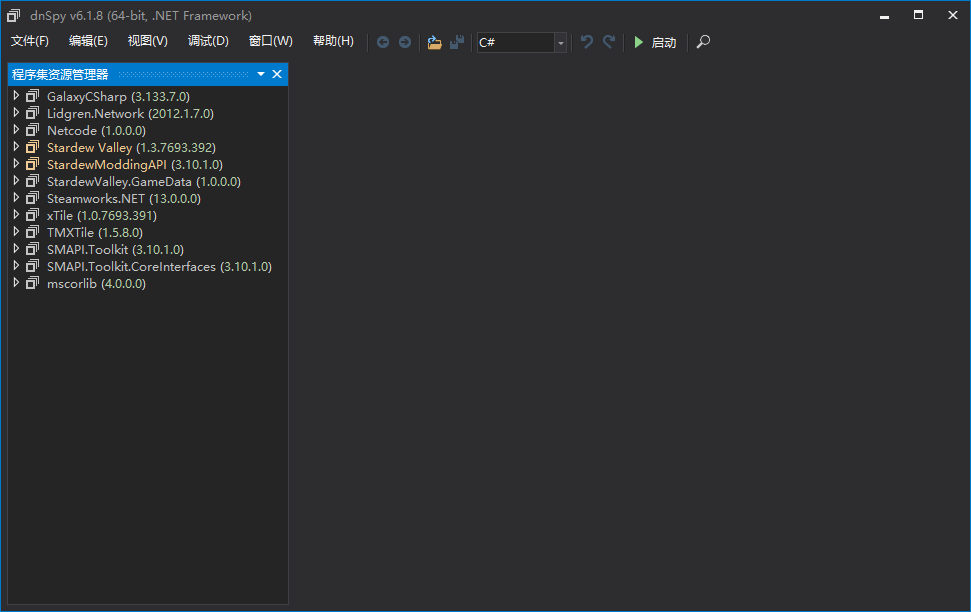Click the GalaxyCSharp assembly icon

pyautogui.click(x=32, y=96)
